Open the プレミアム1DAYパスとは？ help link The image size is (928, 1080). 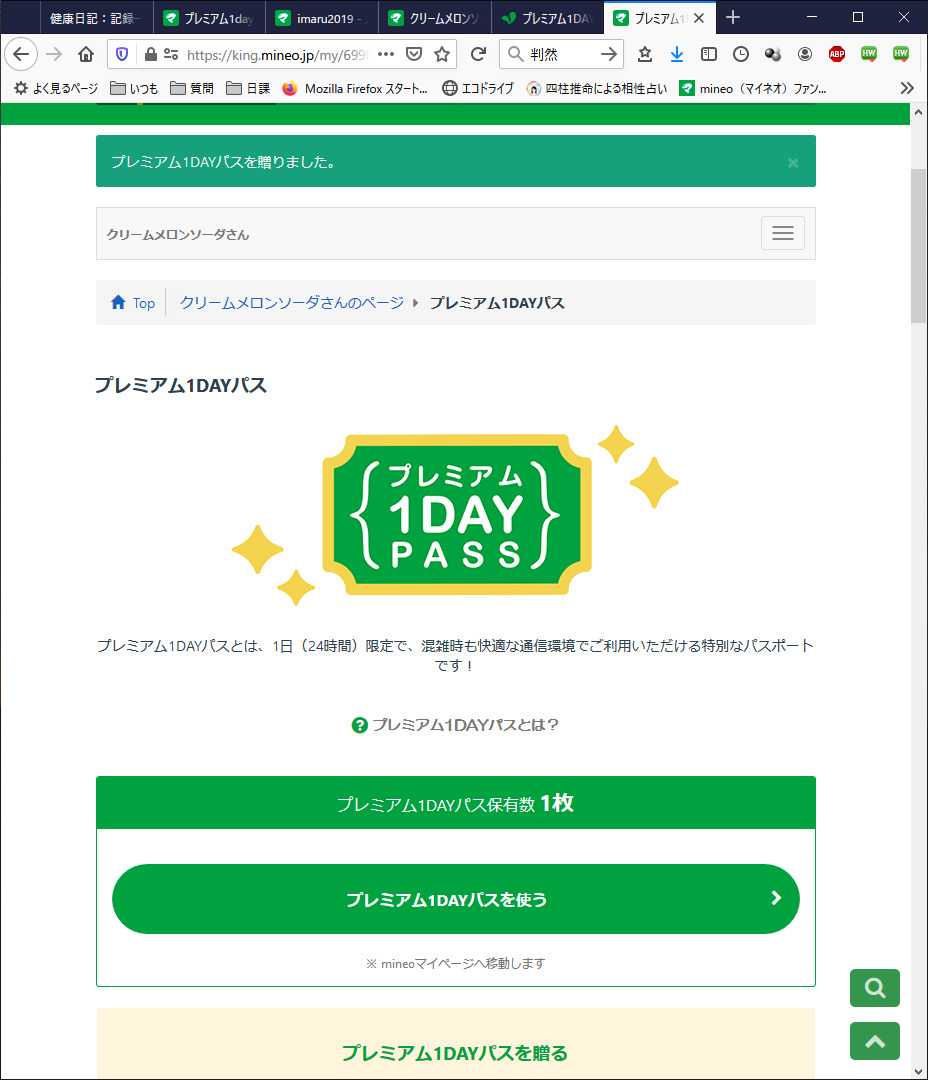point(456,725)
